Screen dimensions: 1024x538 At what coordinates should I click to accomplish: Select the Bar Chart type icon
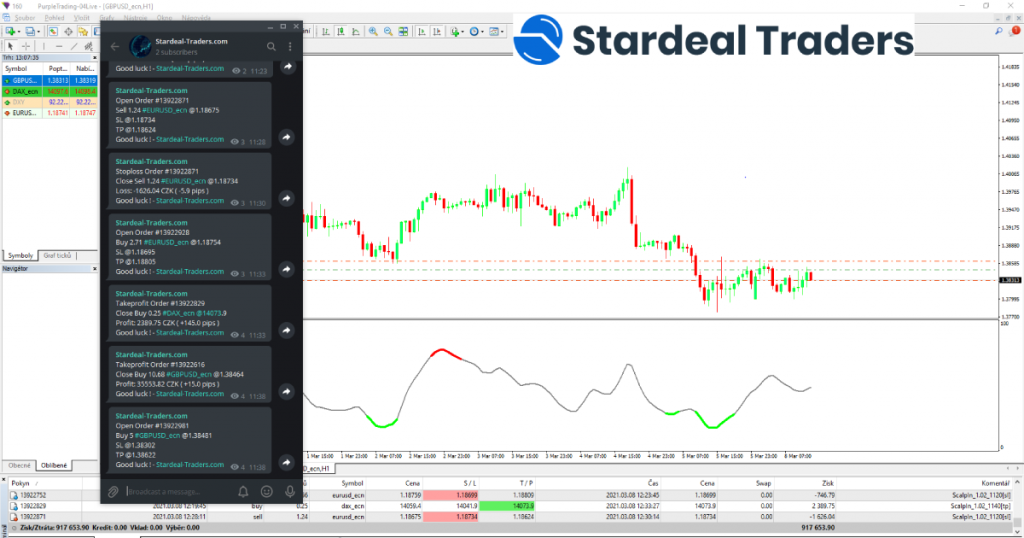pos(325,31)
